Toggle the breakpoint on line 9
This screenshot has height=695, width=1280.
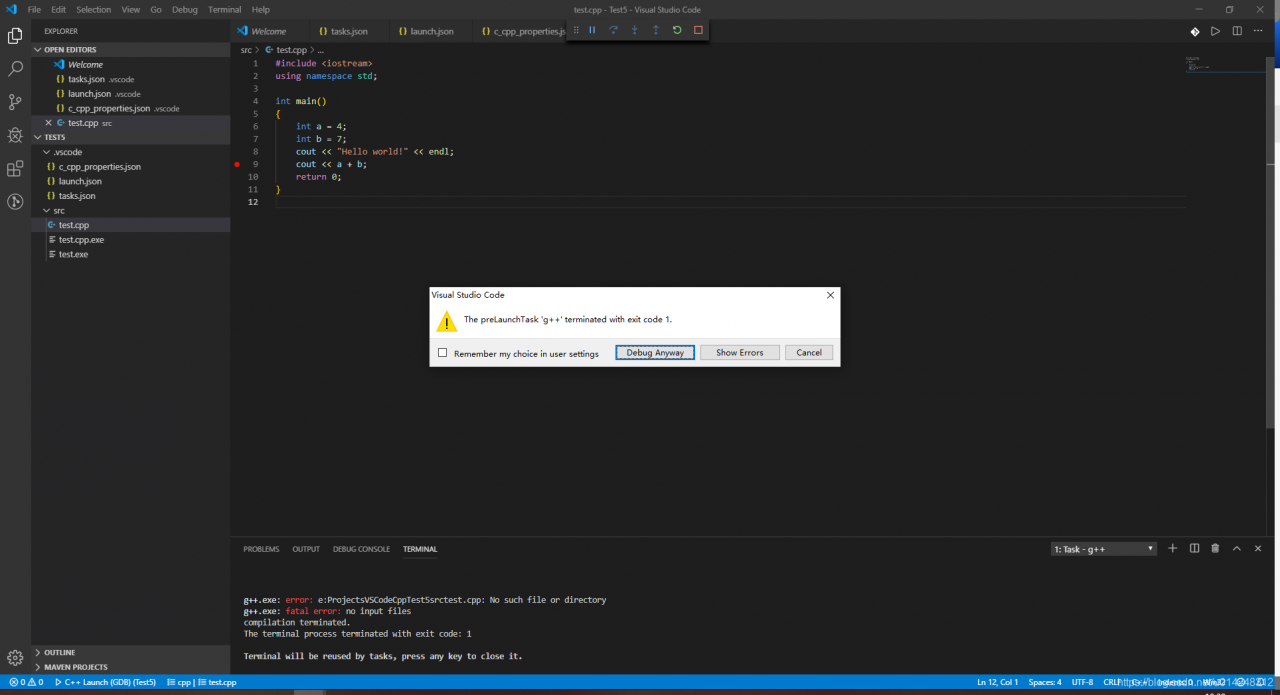coord(237,164)
